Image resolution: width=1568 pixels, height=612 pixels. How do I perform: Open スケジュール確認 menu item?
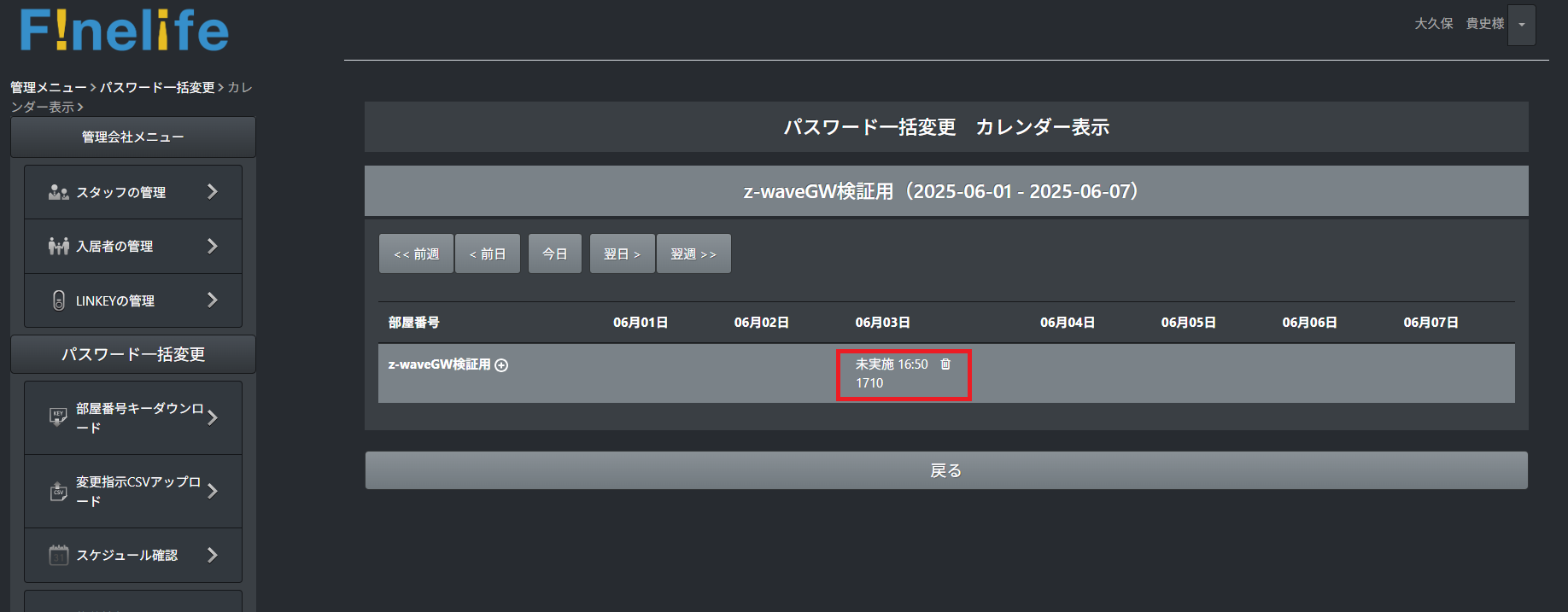point(127,556)
